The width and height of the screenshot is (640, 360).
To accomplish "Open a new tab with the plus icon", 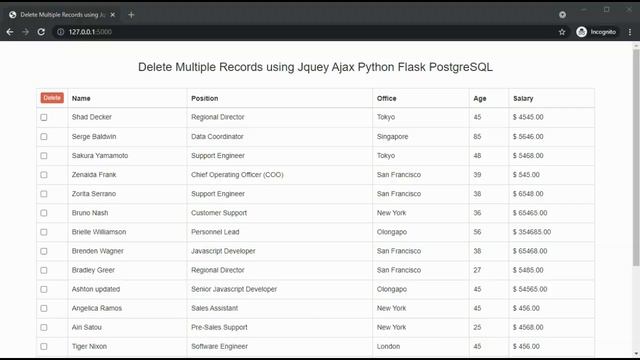I will pyautogui.click(x=131, y=15).
